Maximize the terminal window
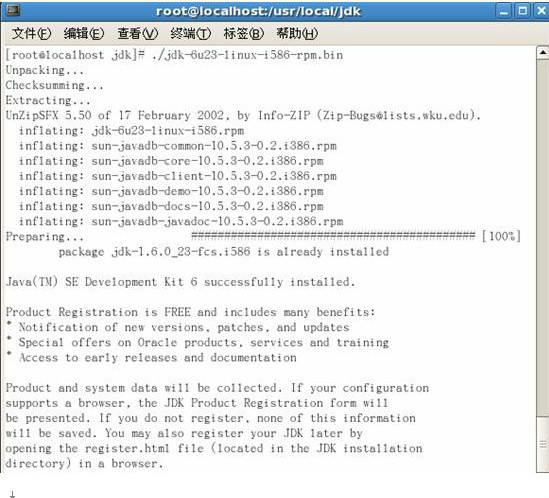This screenshot has width=549, height=498. coord(522,11)
